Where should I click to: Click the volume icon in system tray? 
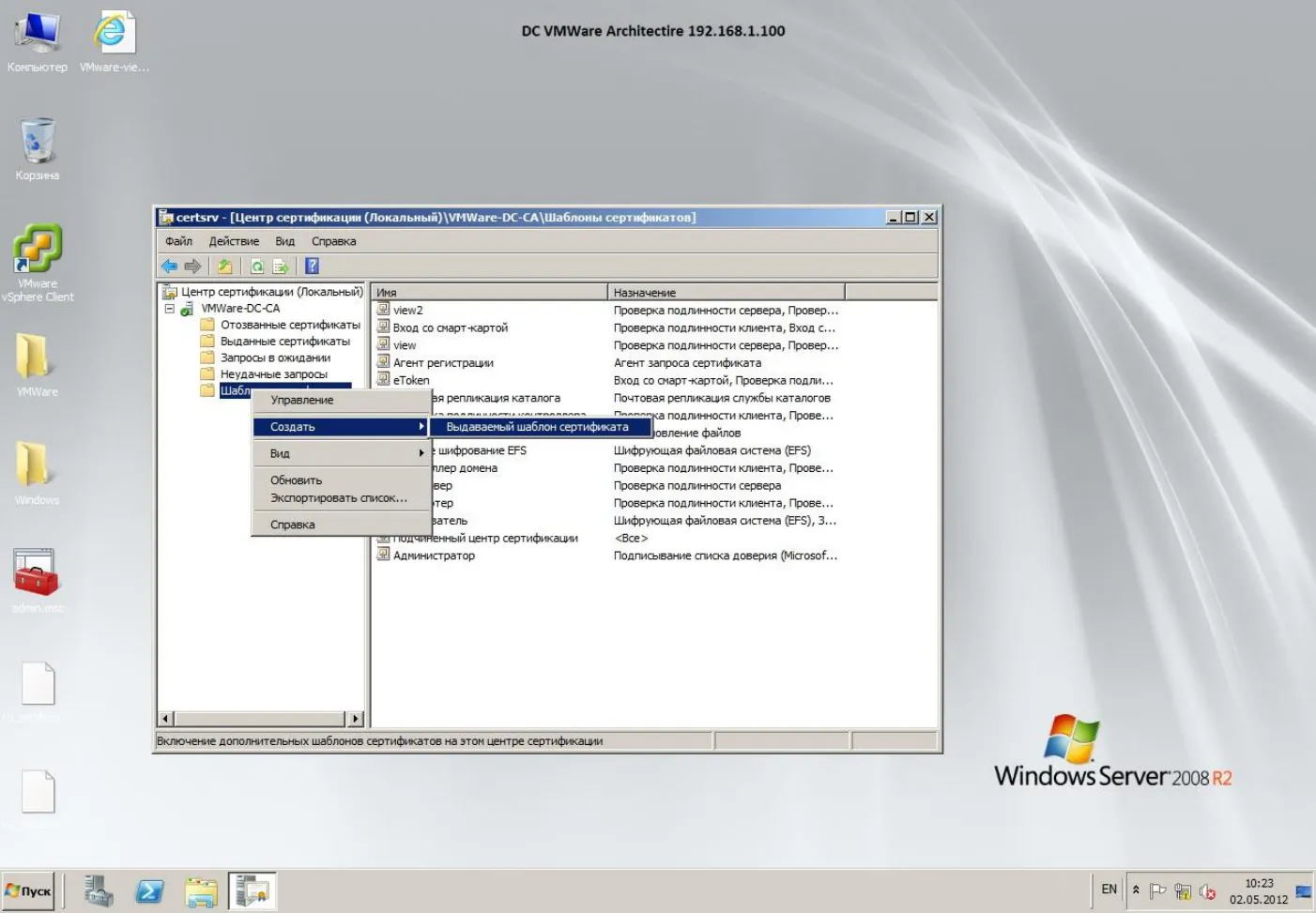point(1208,890)
